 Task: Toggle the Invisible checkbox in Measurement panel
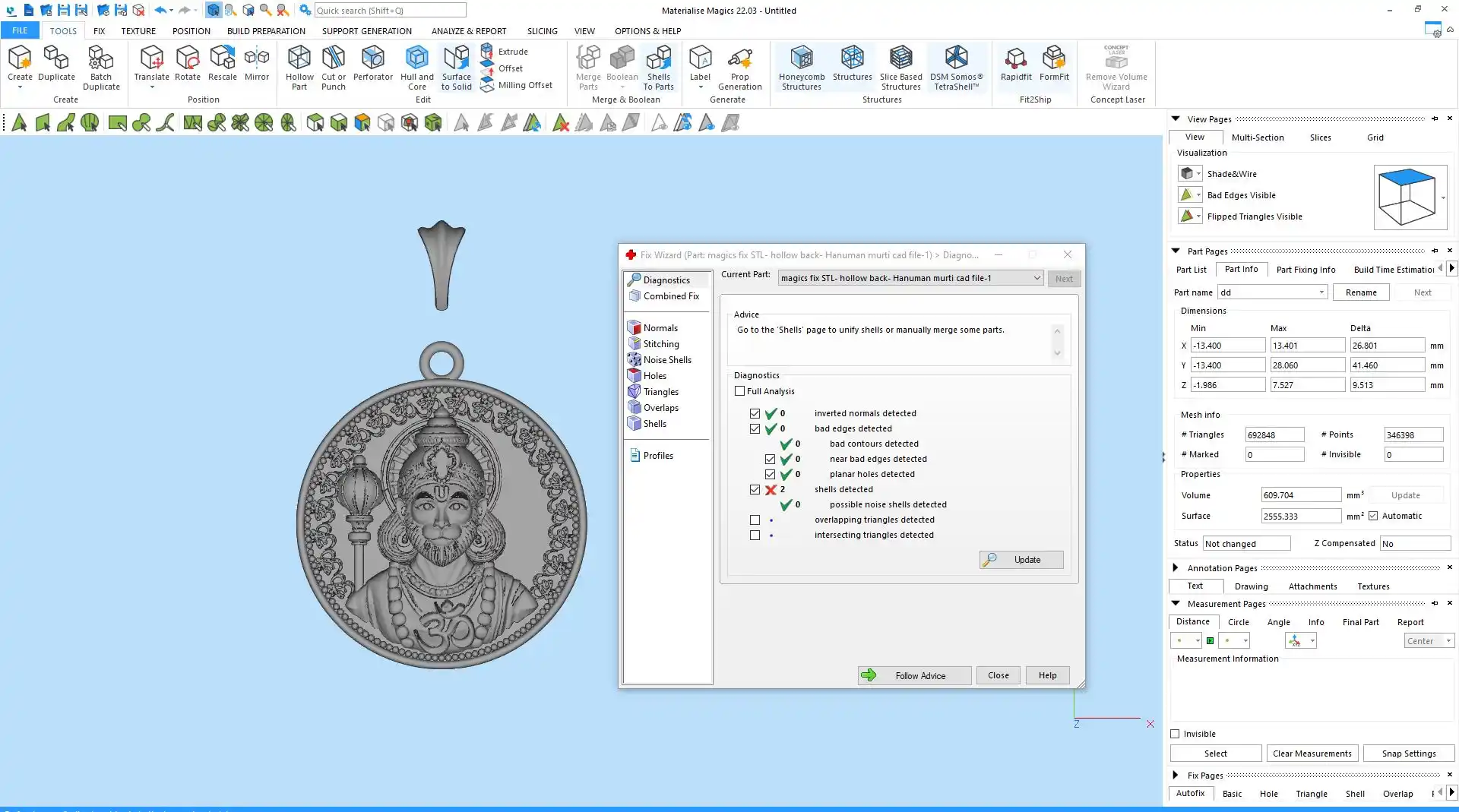[1176, 734]
